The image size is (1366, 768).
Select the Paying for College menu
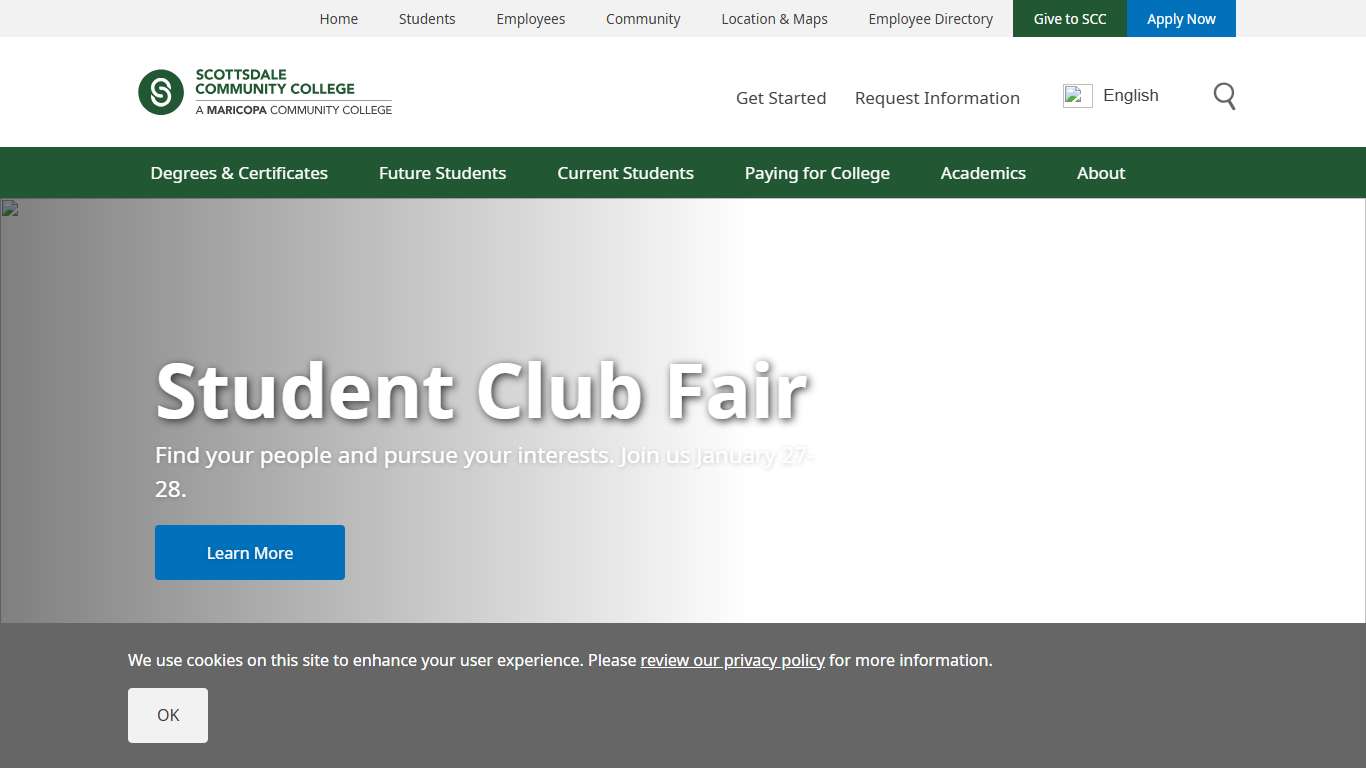click(x=817, y=172)
